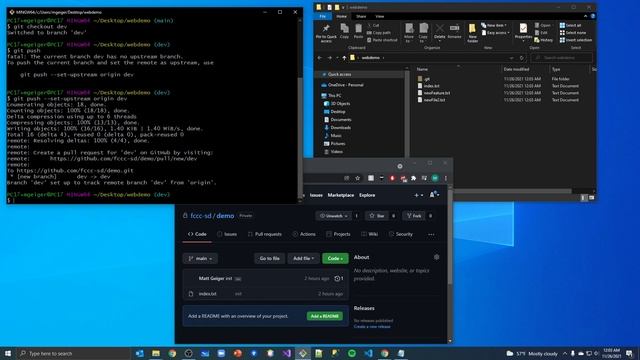
Task: Open the Pull requests tab on GitHub
Action: tap(264, 234)
